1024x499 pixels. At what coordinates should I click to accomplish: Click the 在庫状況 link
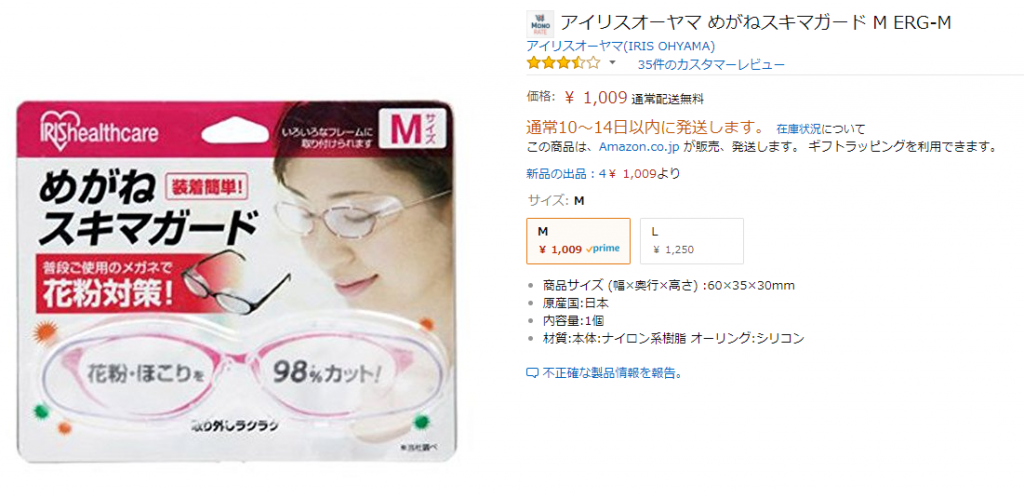(x=799, y=128)
